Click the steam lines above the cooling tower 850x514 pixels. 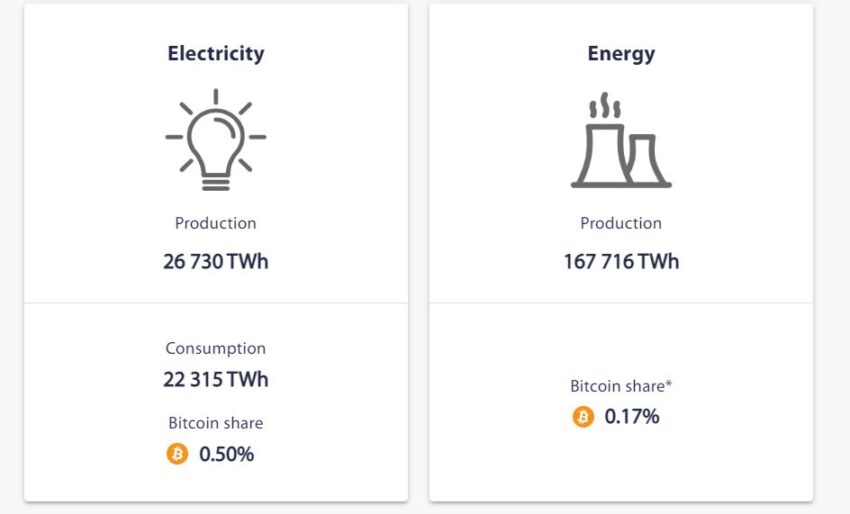tap(605, 106)
